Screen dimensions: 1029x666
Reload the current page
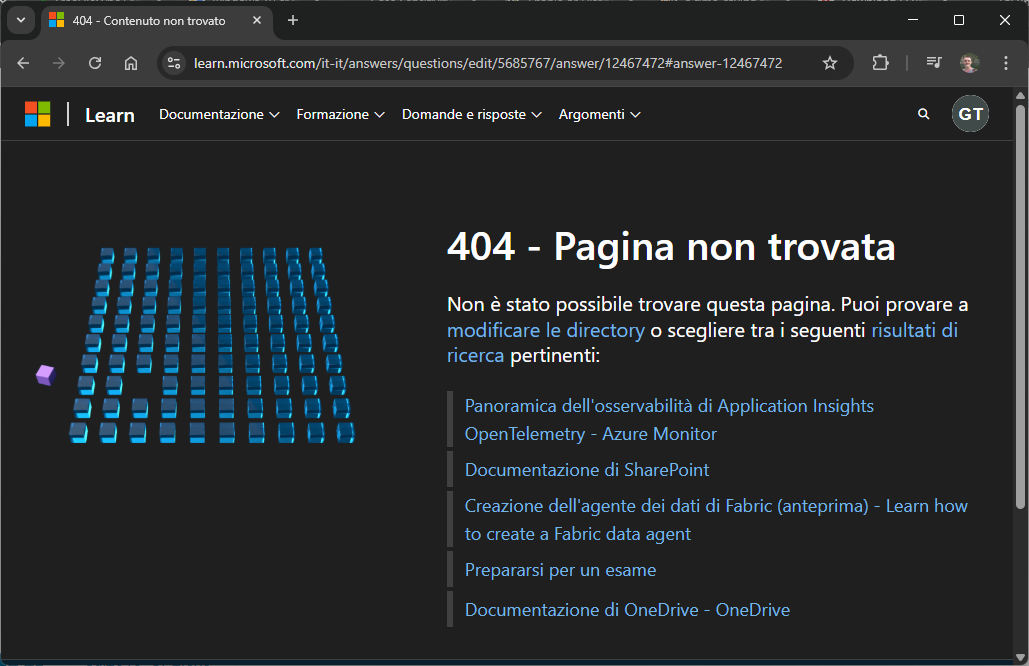pos(95,63)
